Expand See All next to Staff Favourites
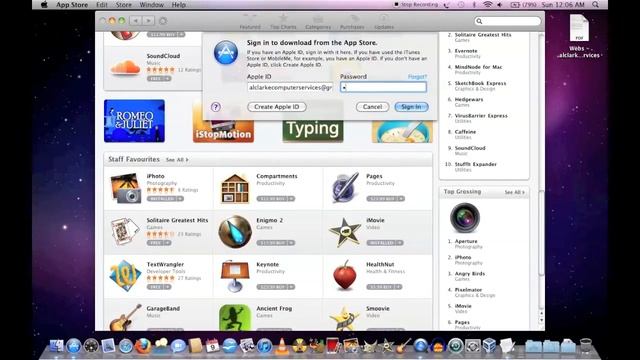This screenshot has width=640, height=360. [177, 160]
